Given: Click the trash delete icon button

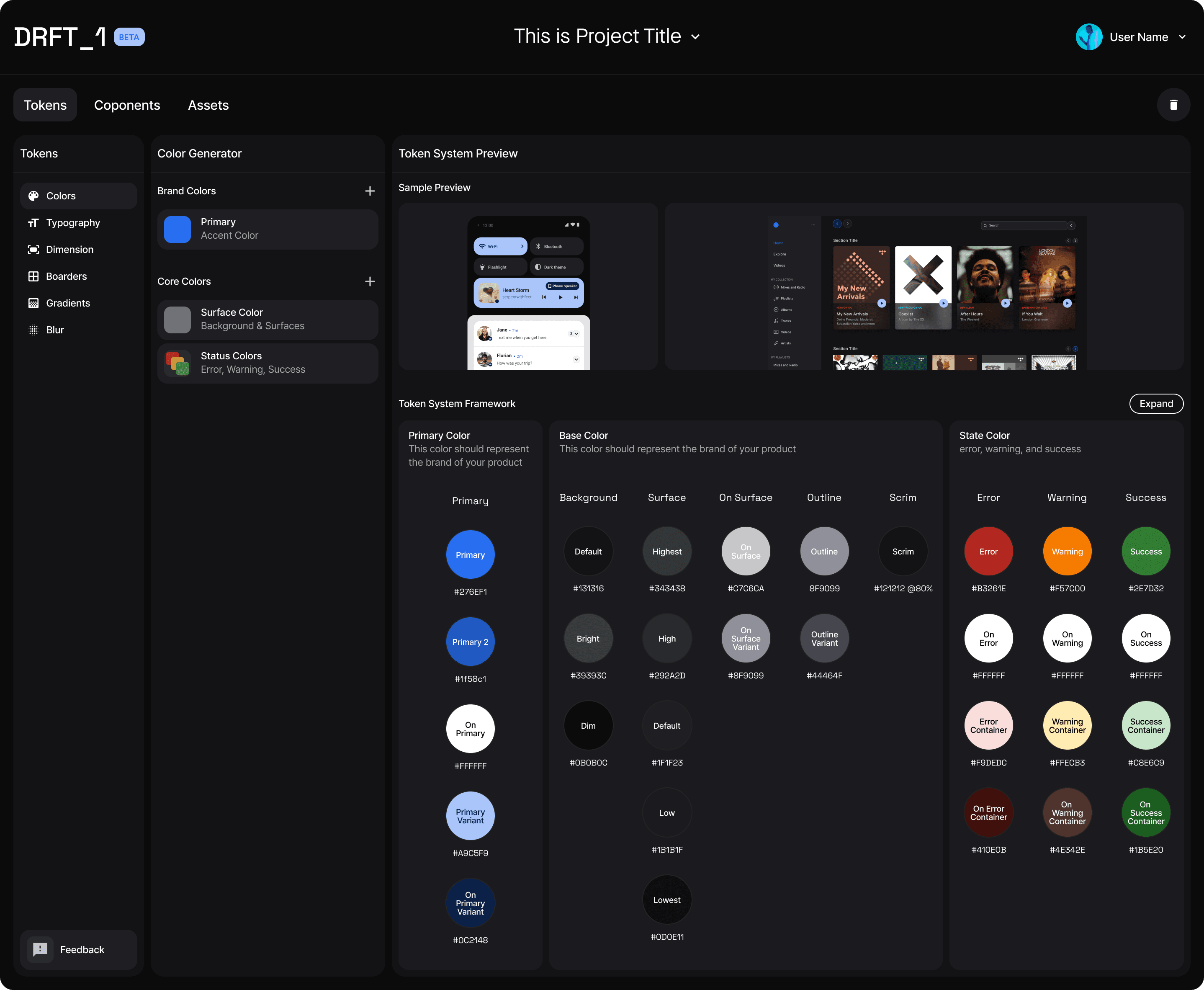Looking at the screenshot, I should pos(1173,105).
